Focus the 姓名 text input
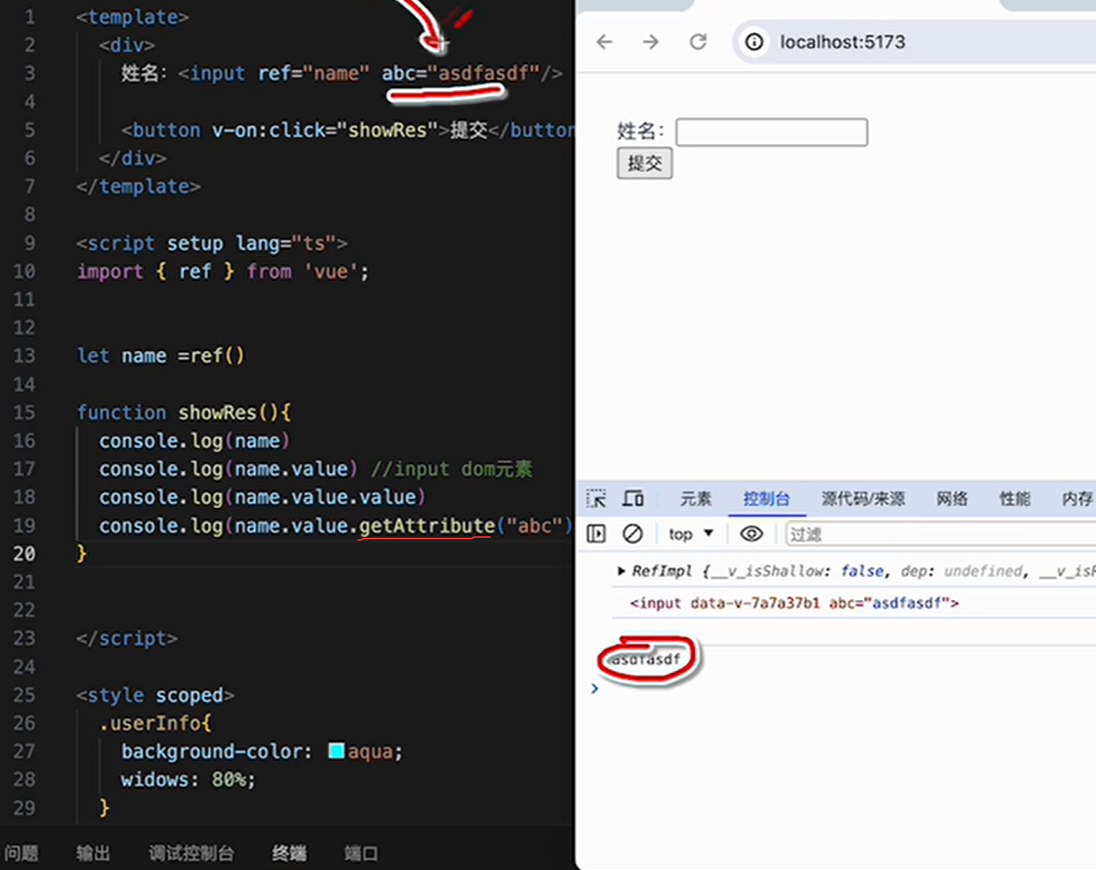This screenshot has height=870, width=1096. (772, 132)
